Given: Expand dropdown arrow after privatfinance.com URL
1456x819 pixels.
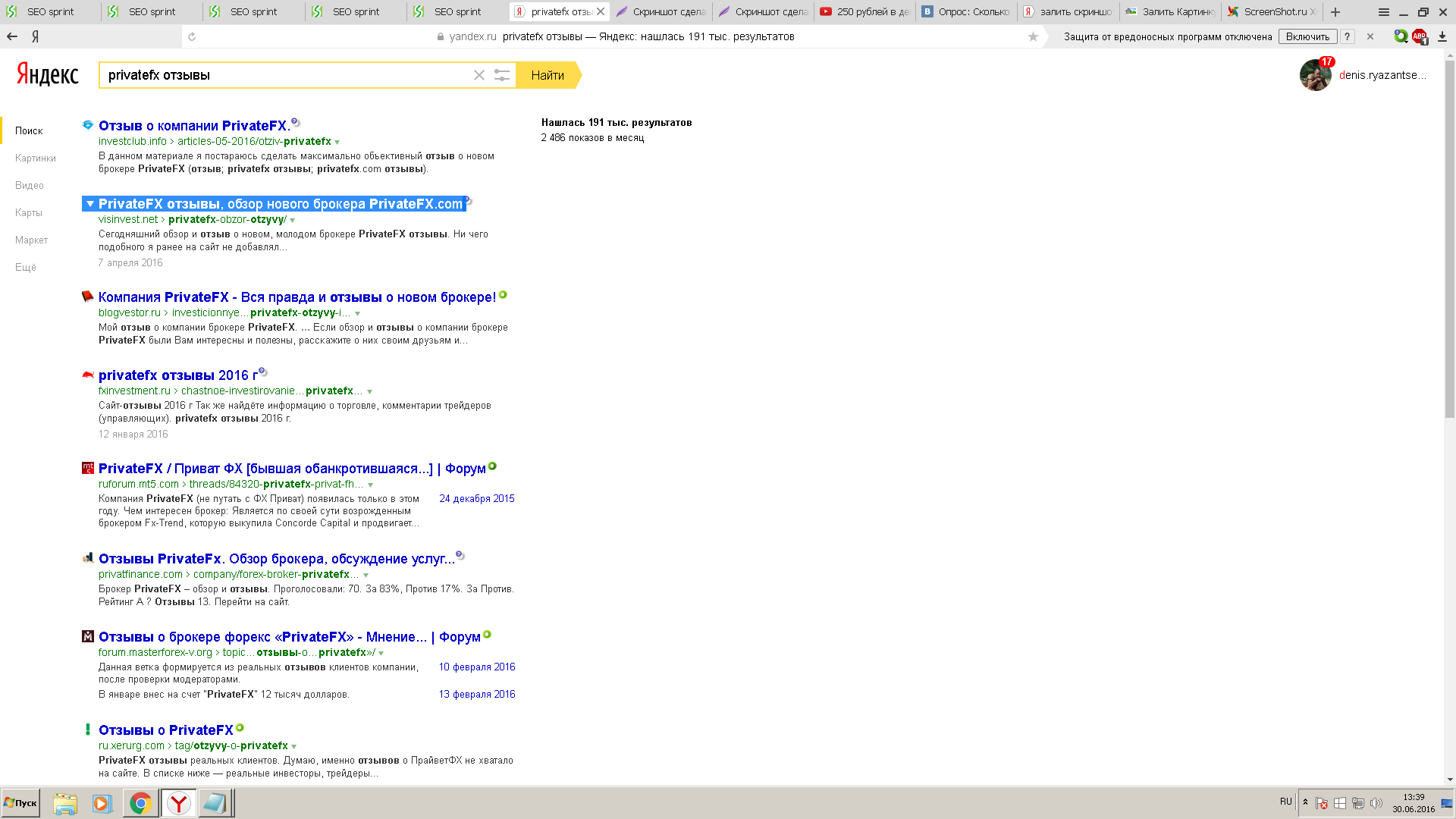Looking at the screenshot, I should (366, 575).
